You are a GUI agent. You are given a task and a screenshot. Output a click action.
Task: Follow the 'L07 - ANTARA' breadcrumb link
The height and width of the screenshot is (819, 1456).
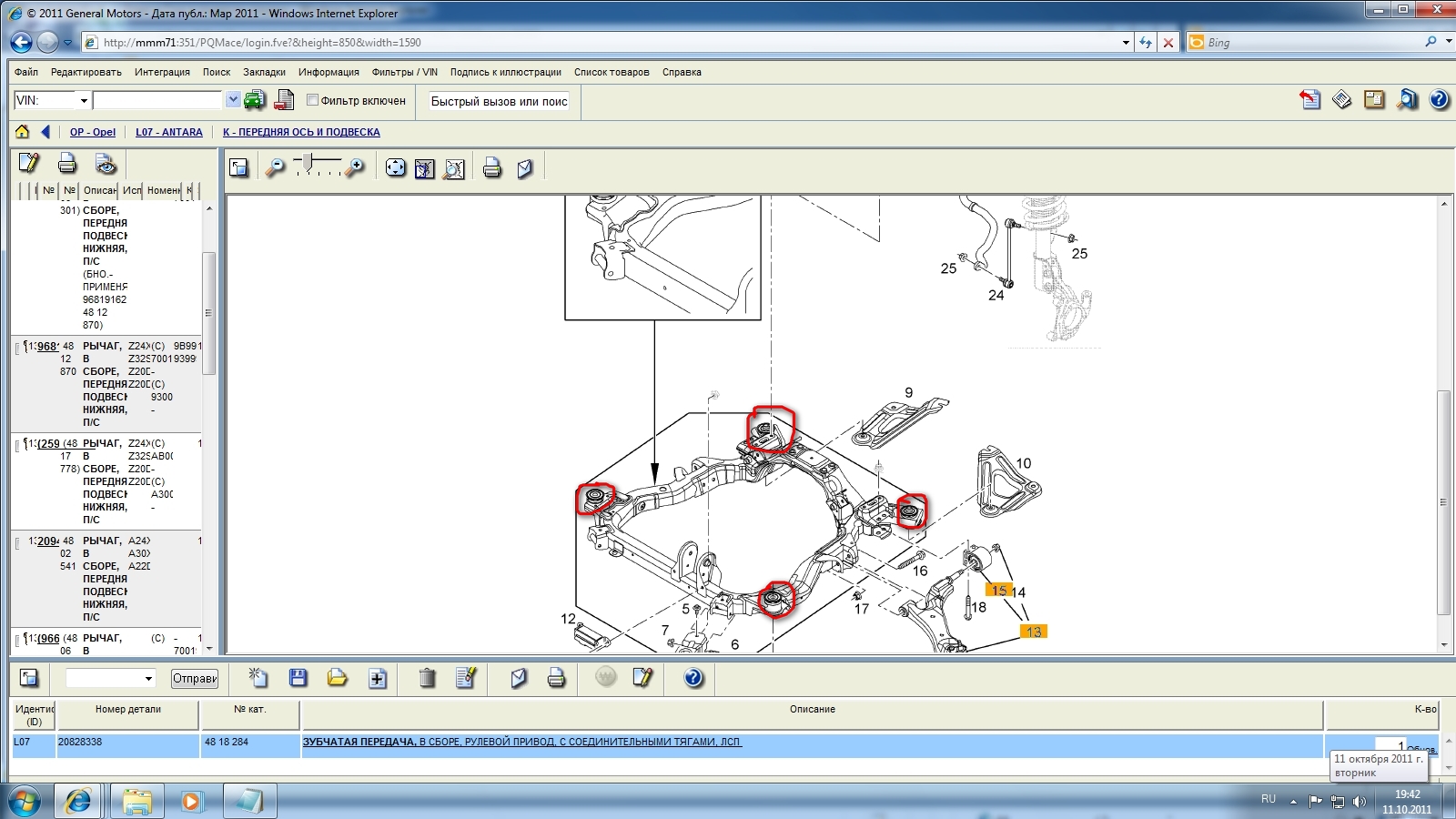(169, 132)
